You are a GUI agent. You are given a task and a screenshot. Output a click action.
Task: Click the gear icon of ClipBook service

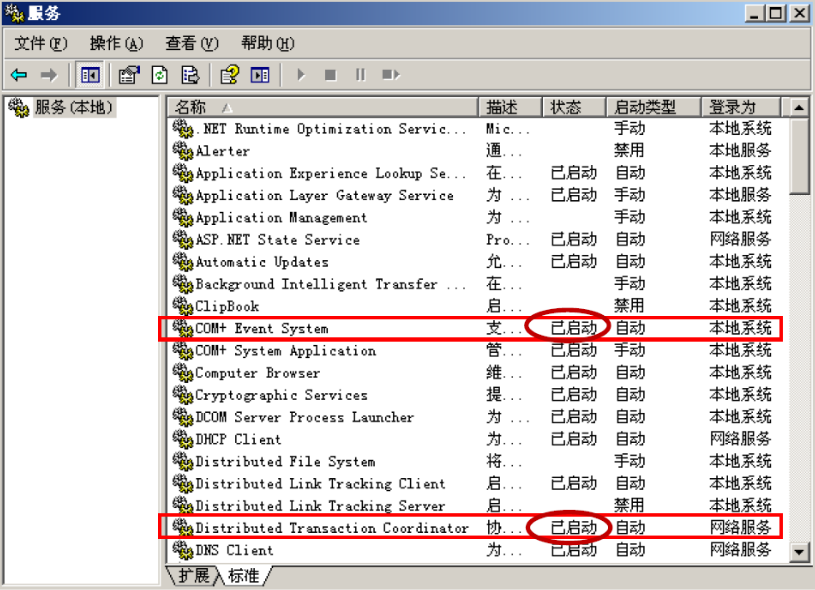182,306
